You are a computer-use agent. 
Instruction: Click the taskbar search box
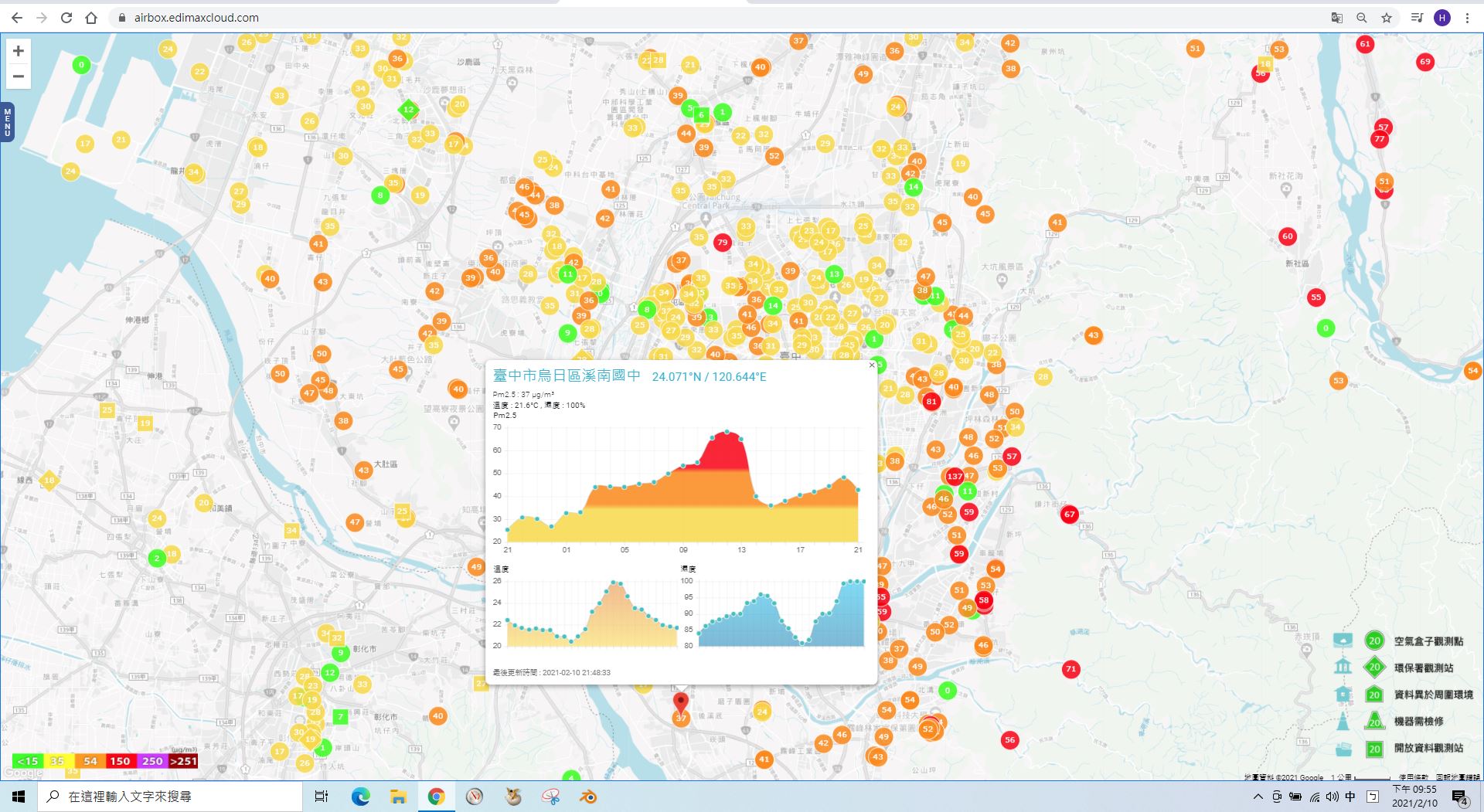click(x=170, y=797)
